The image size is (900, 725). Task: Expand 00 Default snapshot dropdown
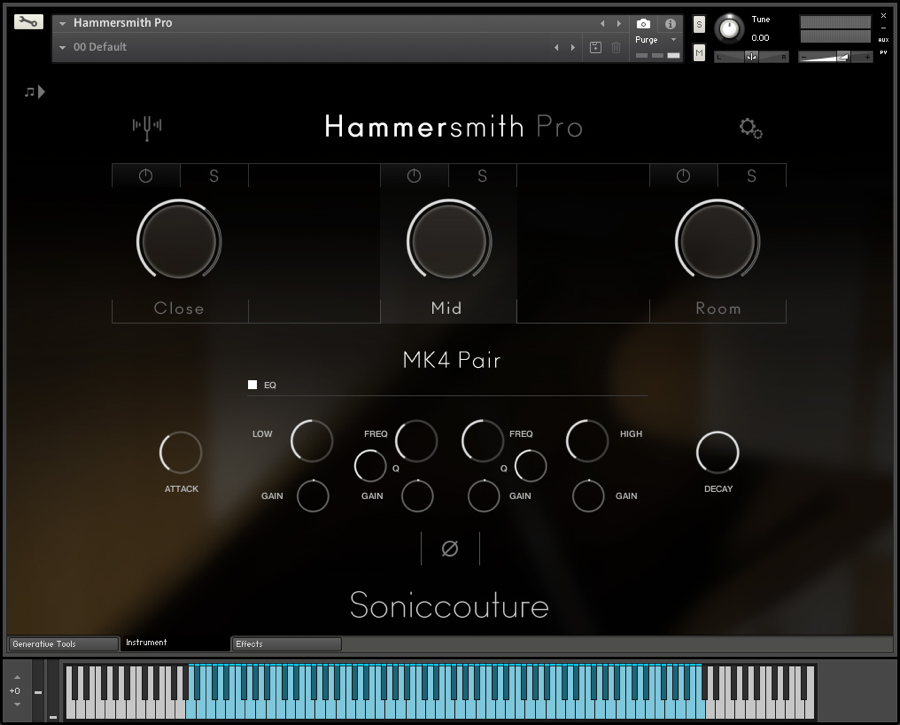coord(63,48)
